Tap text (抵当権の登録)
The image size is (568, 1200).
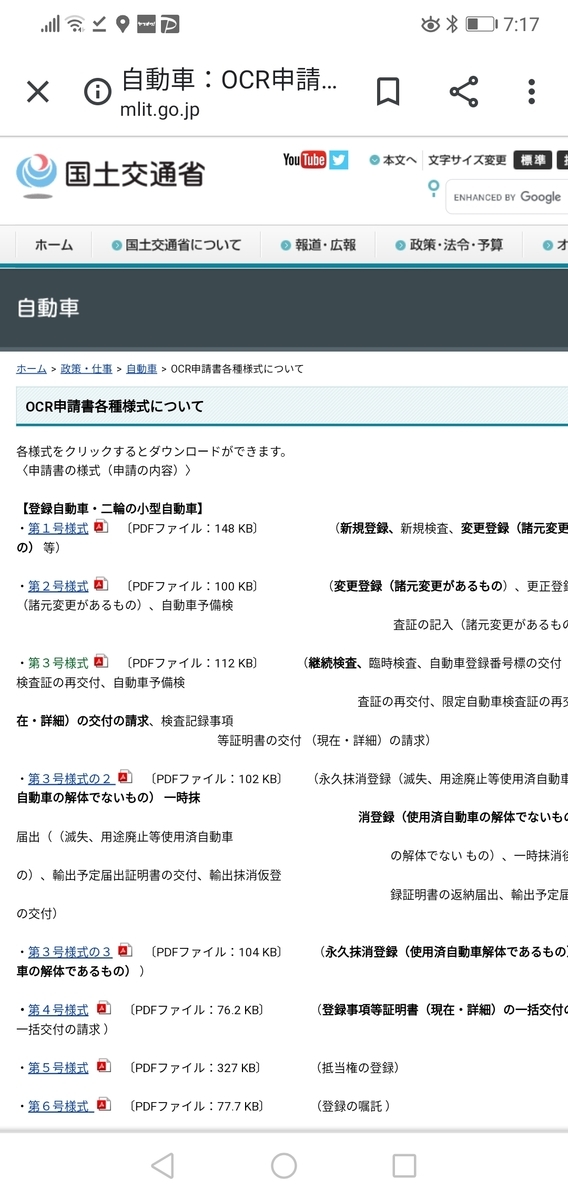click(x=357, y=1068)
